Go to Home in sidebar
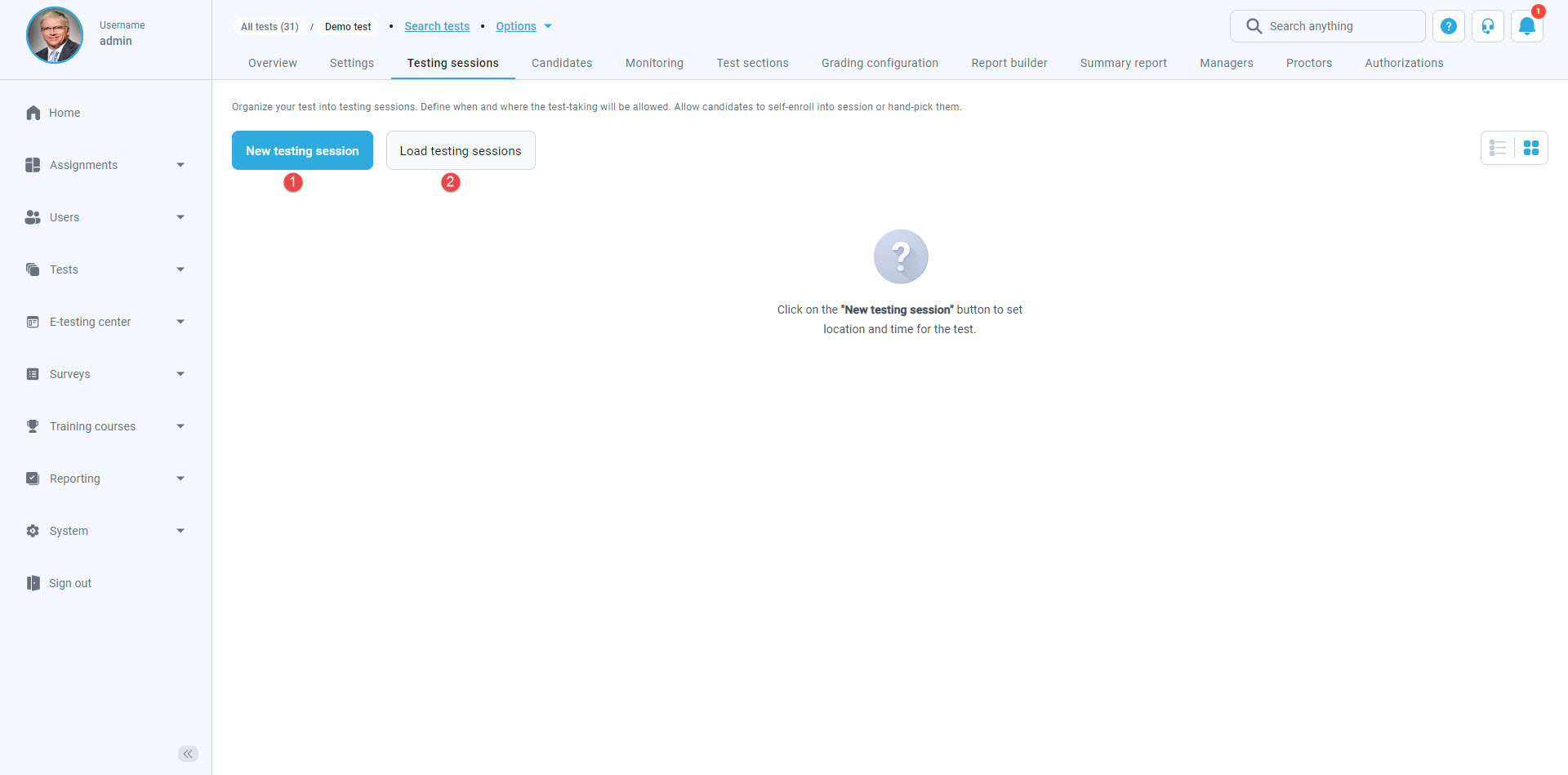 [x=64, y=113]
